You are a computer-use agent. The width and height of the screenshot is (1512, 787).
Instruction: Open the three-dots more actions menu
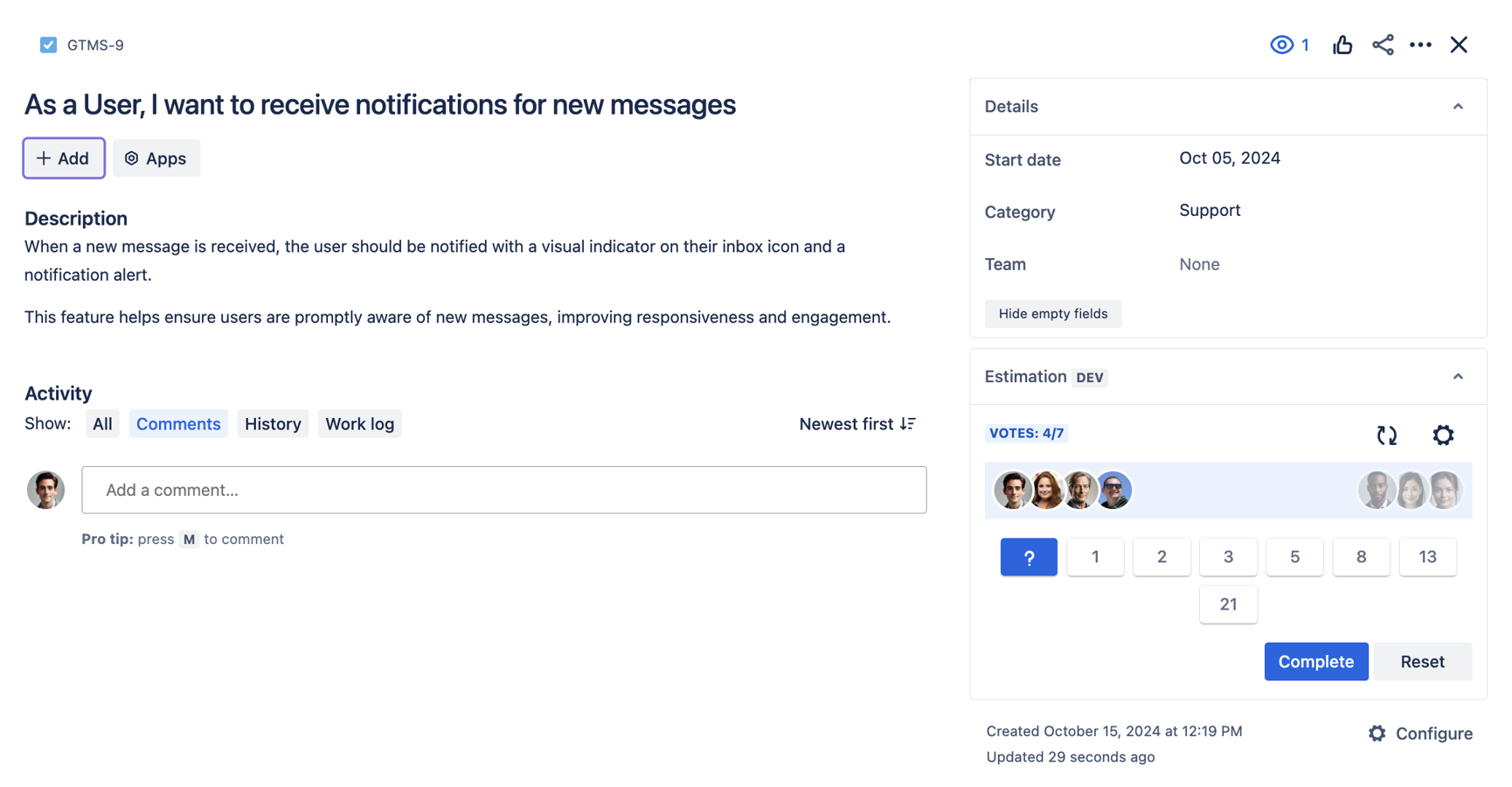(1420, 45)
